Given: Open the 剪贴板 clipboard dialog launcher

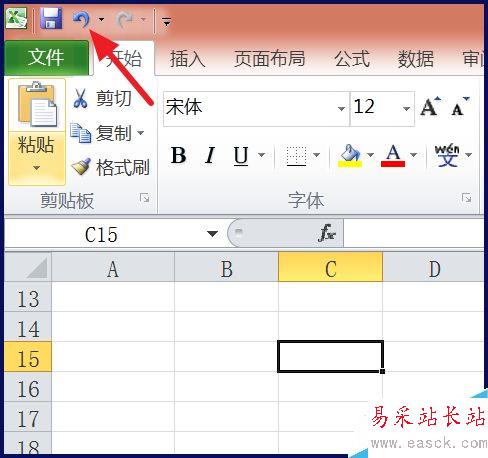Looking at the screenshot, I should pos(144,198).
